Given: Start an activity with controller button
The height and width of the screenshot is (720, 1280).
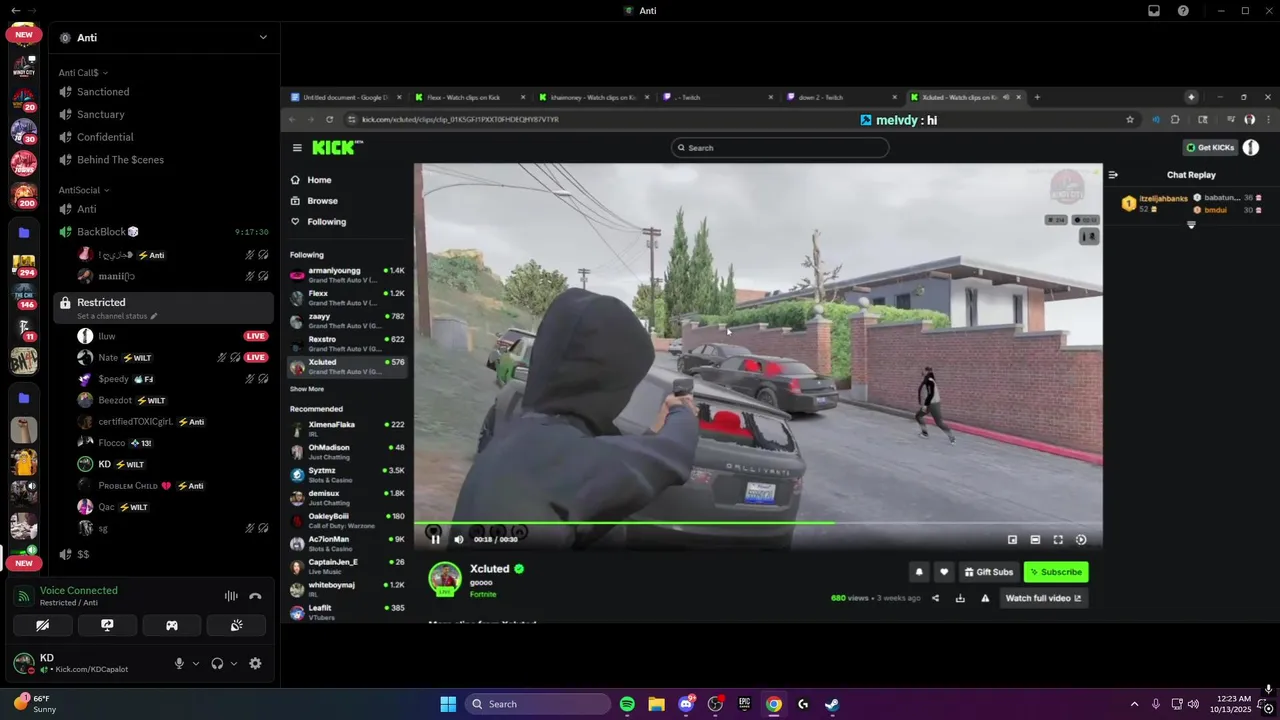Looking at the screenshot, I should tap(171, 626).
